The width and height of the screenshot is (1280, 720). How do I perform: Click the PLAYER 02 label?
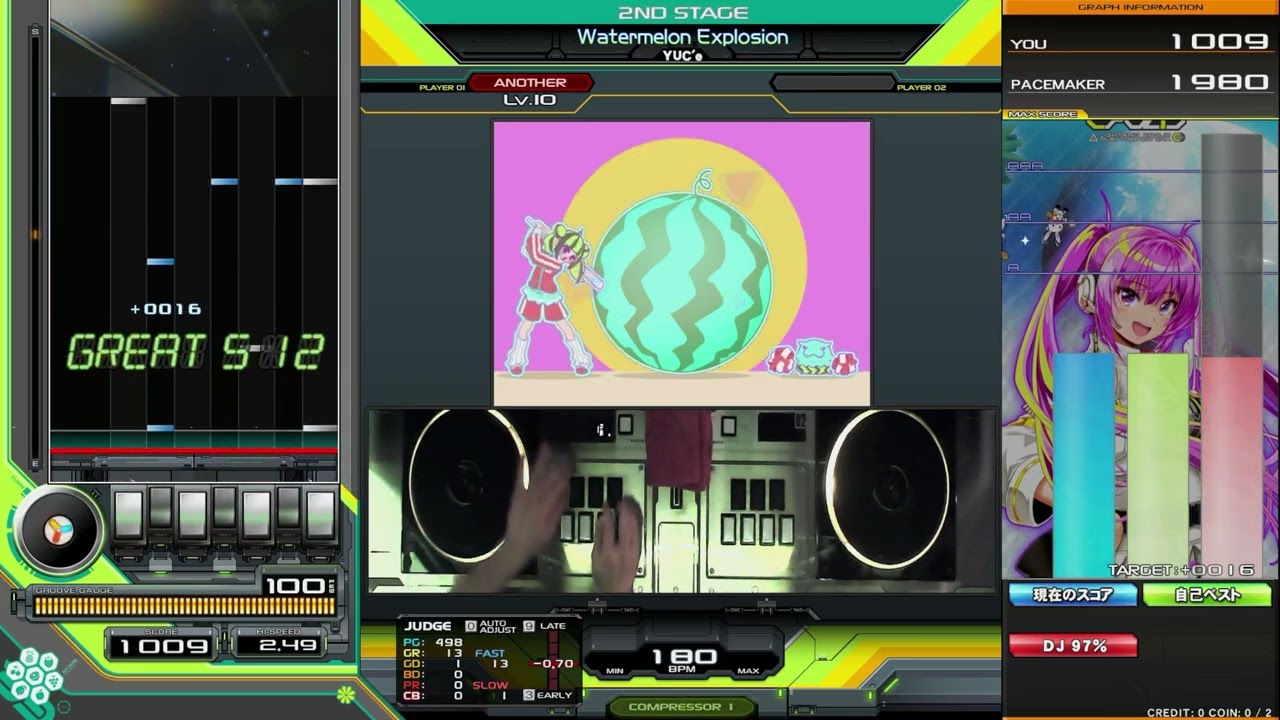[x=921, y=88]
